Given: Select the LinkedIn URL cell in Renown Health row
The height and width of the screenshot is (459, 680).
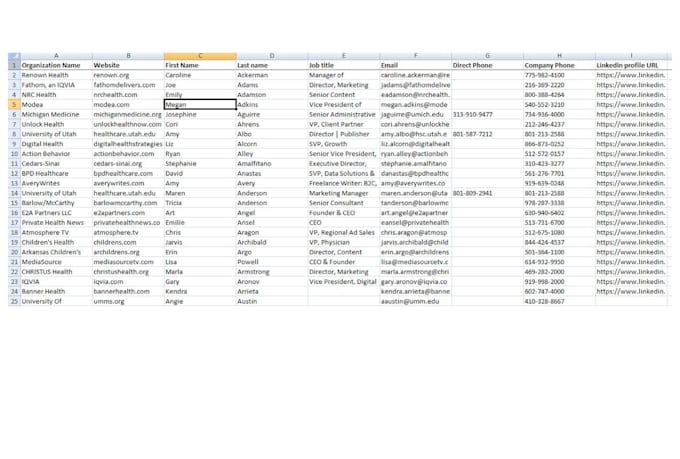Looking at the screenshot, I should point(631,75).
